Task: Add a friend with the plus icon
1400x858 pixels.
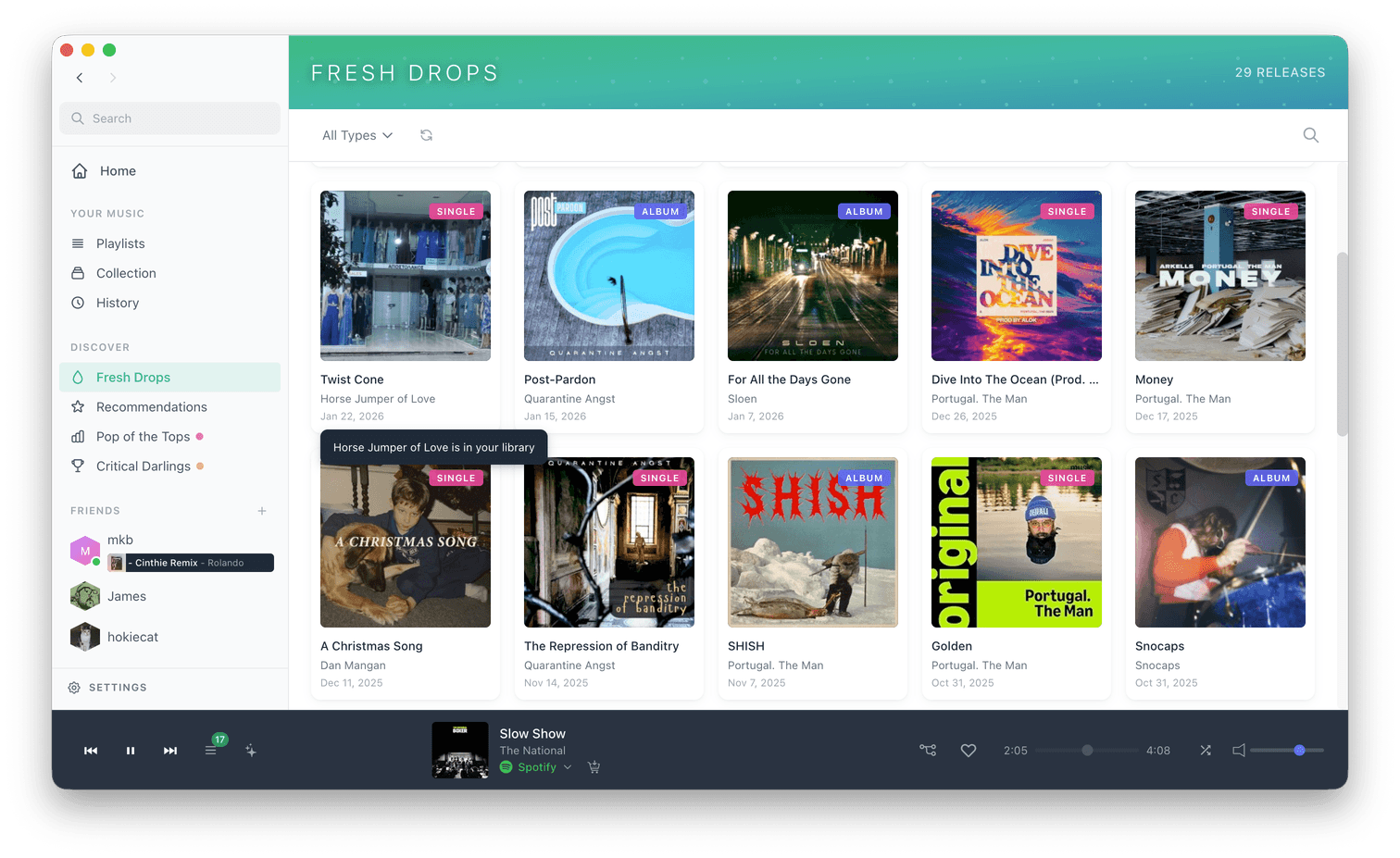Action: click(262, 511)
